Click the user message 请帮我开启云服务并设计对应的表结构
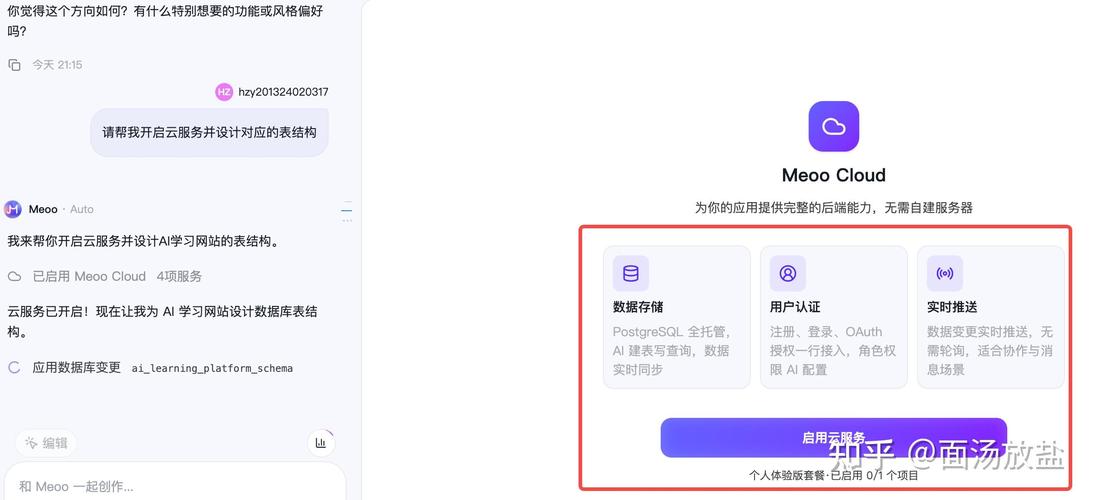1093x500 pixels. click(x=209, y=132)
